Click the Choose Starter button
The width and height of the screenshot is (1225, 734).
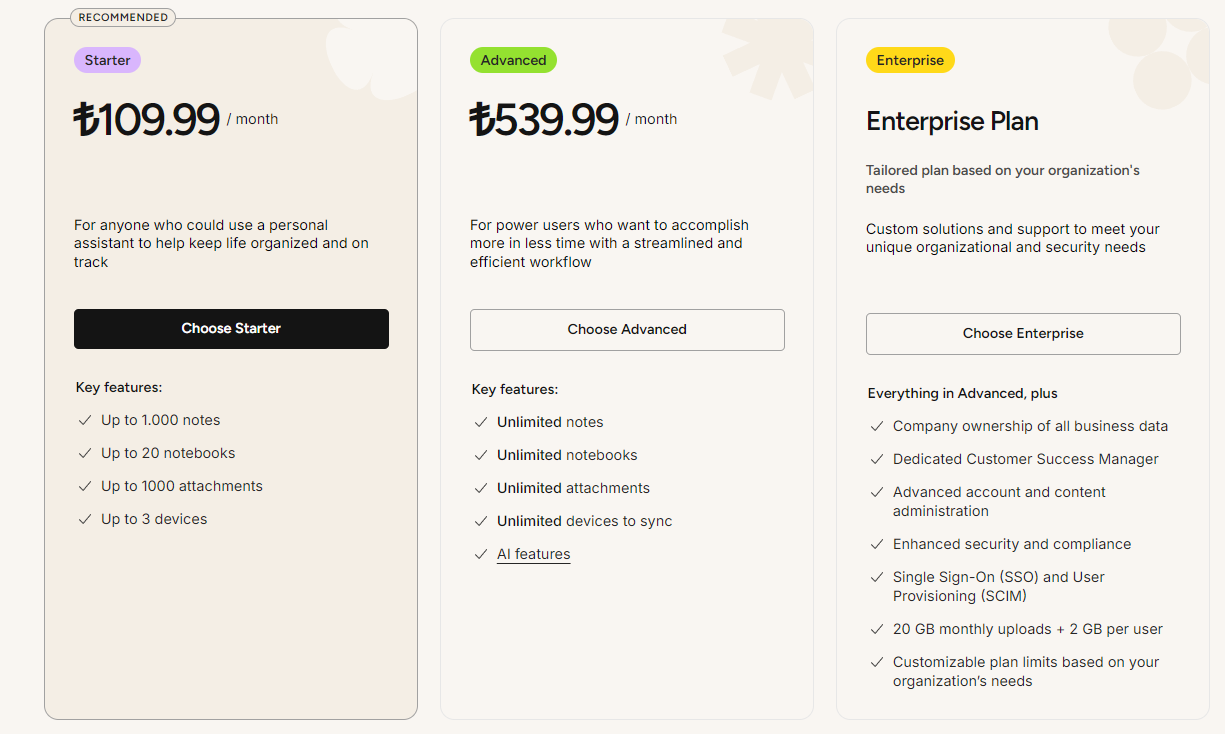[231, 329]
